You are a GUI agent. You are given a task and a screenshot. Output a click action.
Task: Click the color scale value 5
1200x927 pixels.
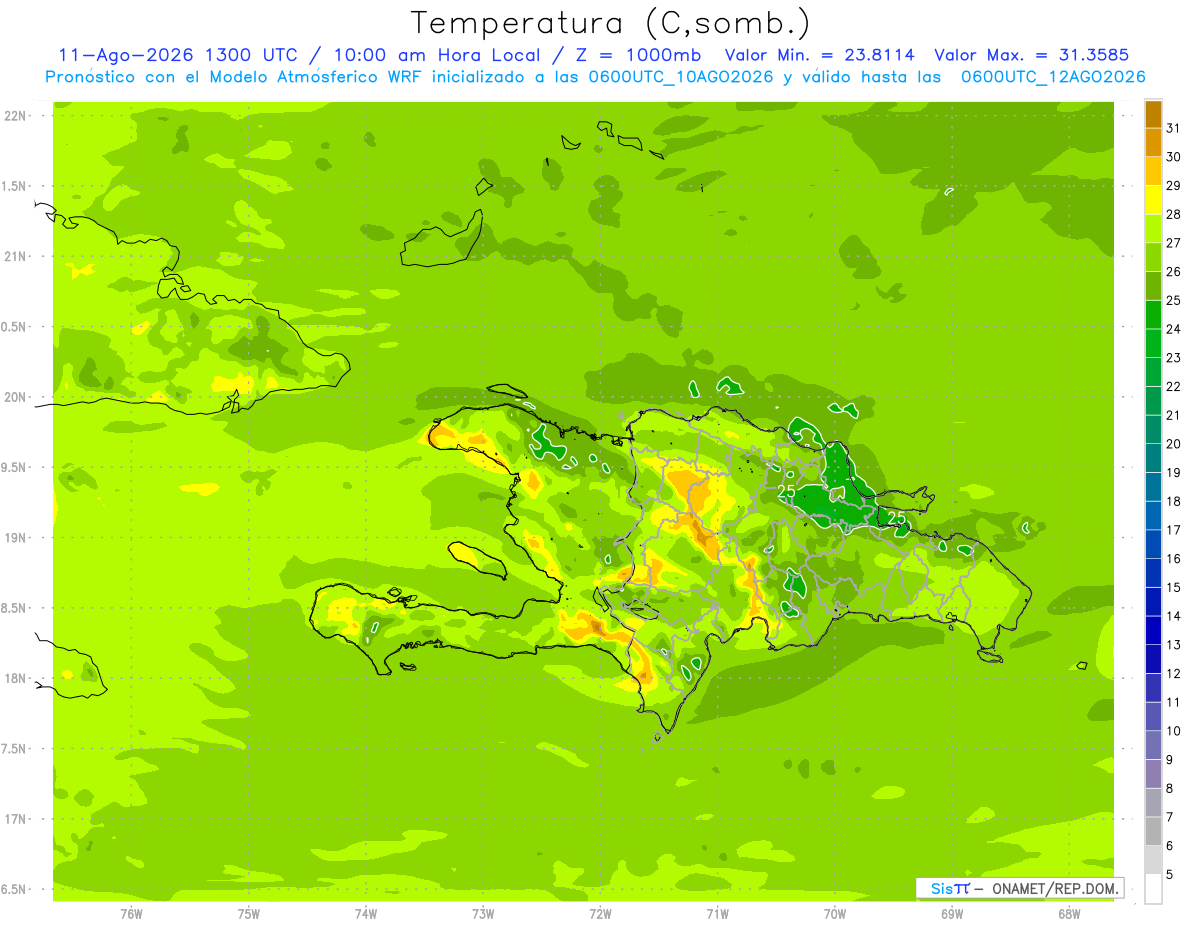click(x=1169, y=875)
